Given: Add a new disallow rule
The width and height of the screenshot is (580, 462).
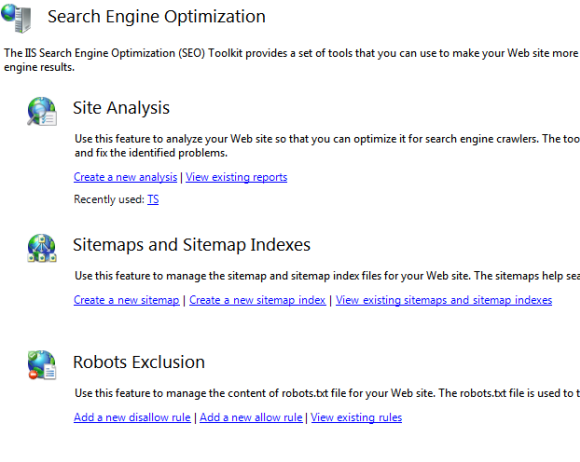Looking at the screenshot, I should (132, 417).
